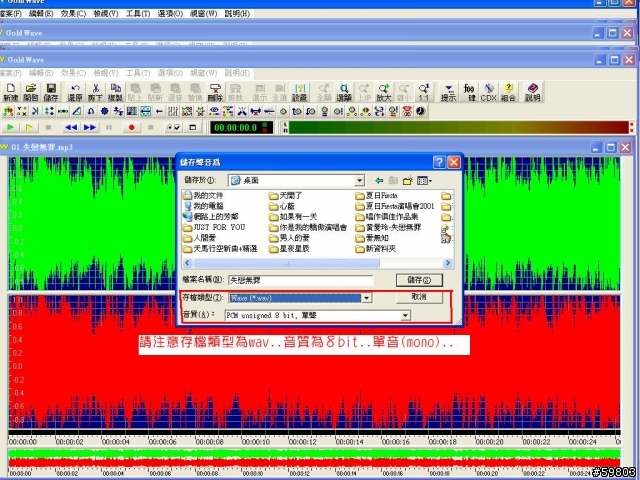The width and height of the screenshot is (640, 480).
Task: Open the 檔案 menu in front GoldWave window
Action: tap(10, 73)
